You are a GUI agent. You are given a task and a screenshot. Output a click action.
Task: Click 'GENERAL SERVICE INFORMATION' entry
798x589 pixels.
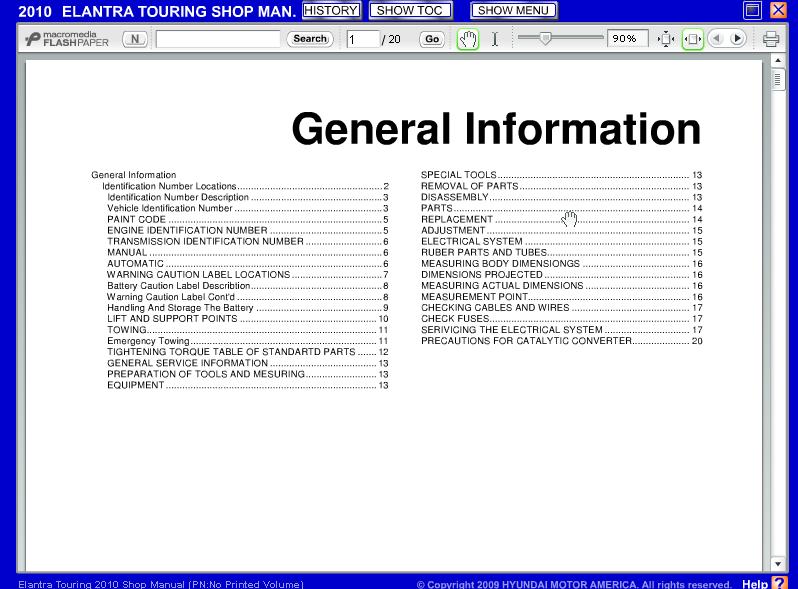(247, 363)
